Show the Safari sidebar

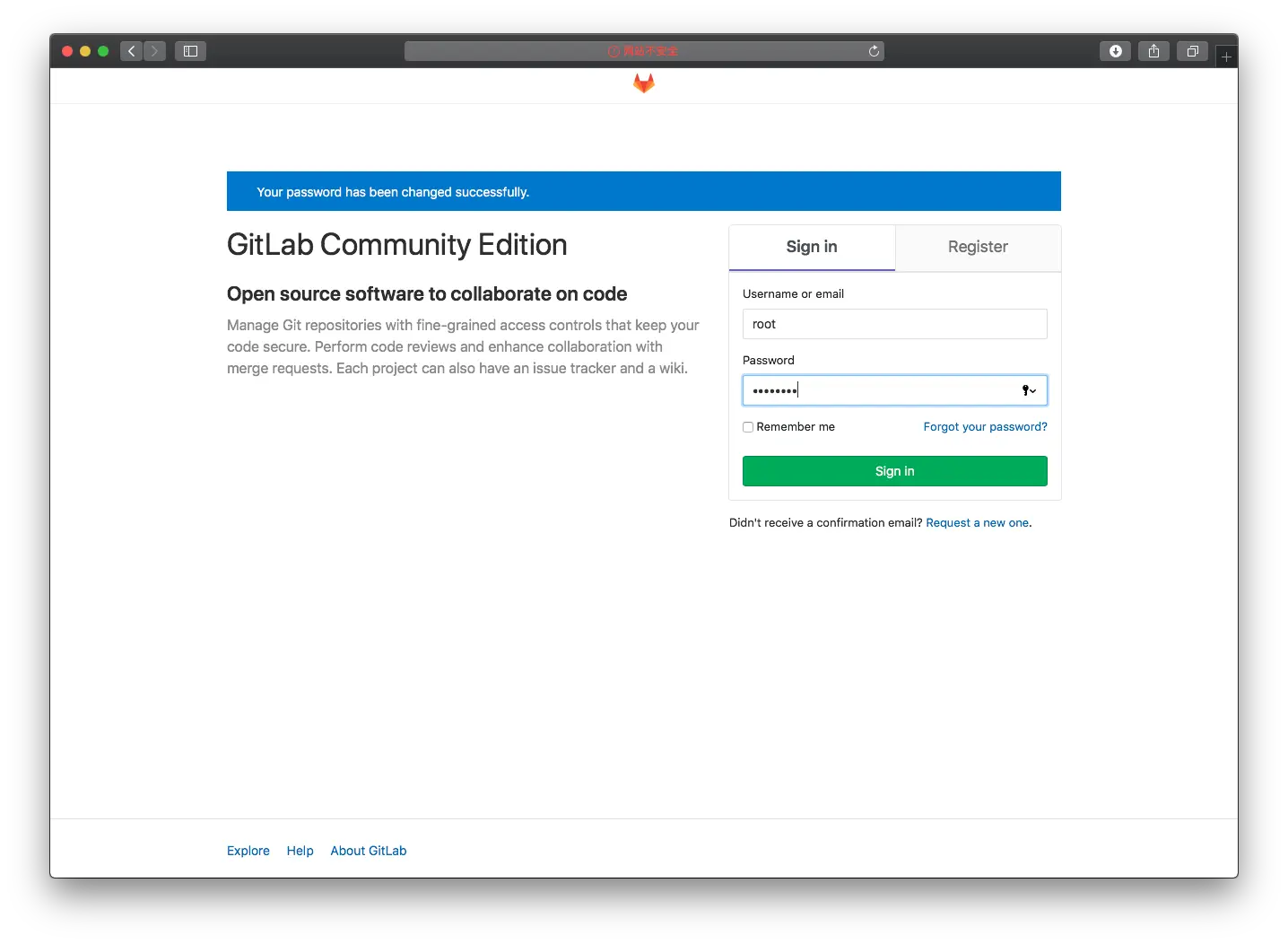pos(191,51)
